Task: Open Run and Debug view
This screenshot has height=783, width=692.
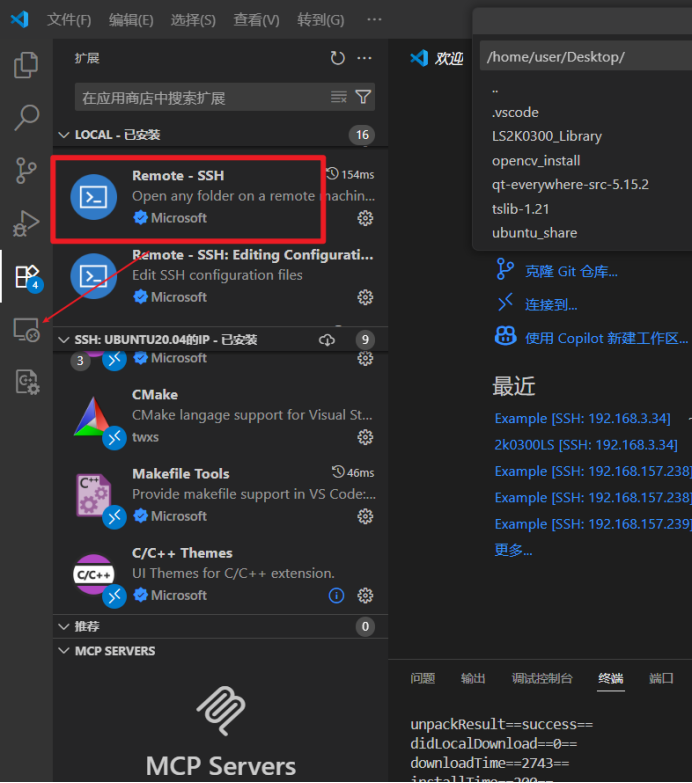Action: click(x=26, y=223)
